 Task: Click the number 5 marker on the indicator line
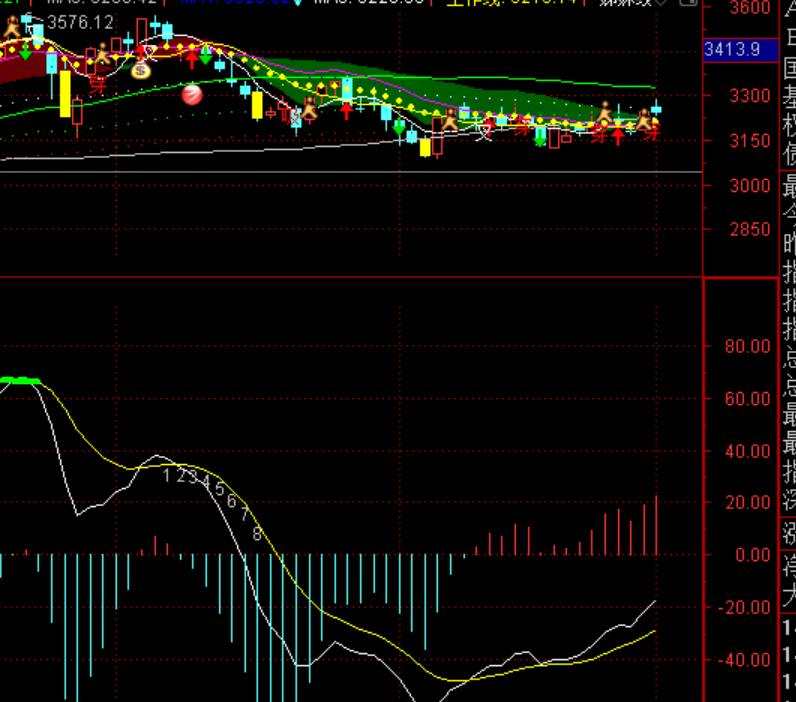coord(219,488)
